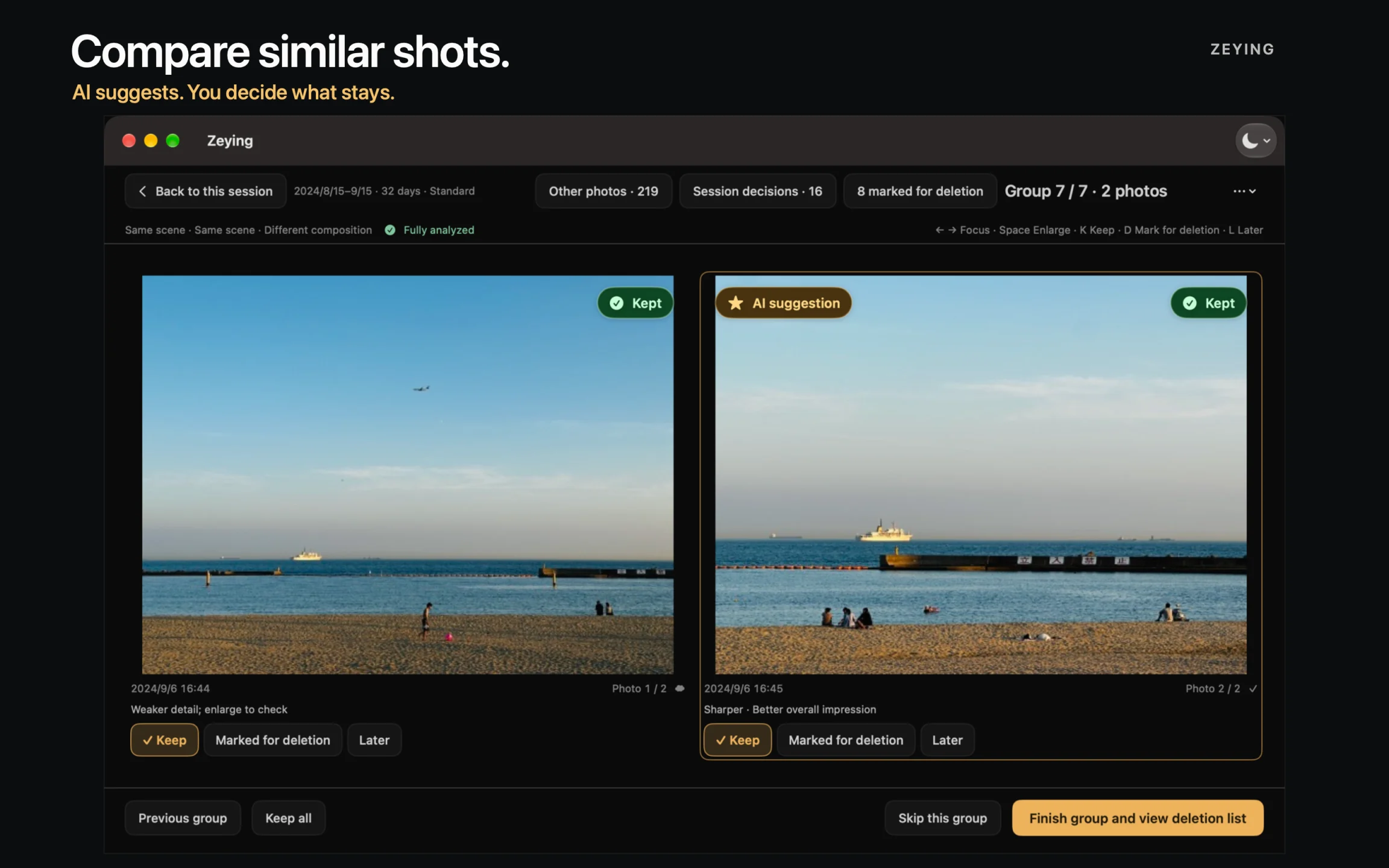Toggle Keep for Photo 2 / 2

point(737,740)
